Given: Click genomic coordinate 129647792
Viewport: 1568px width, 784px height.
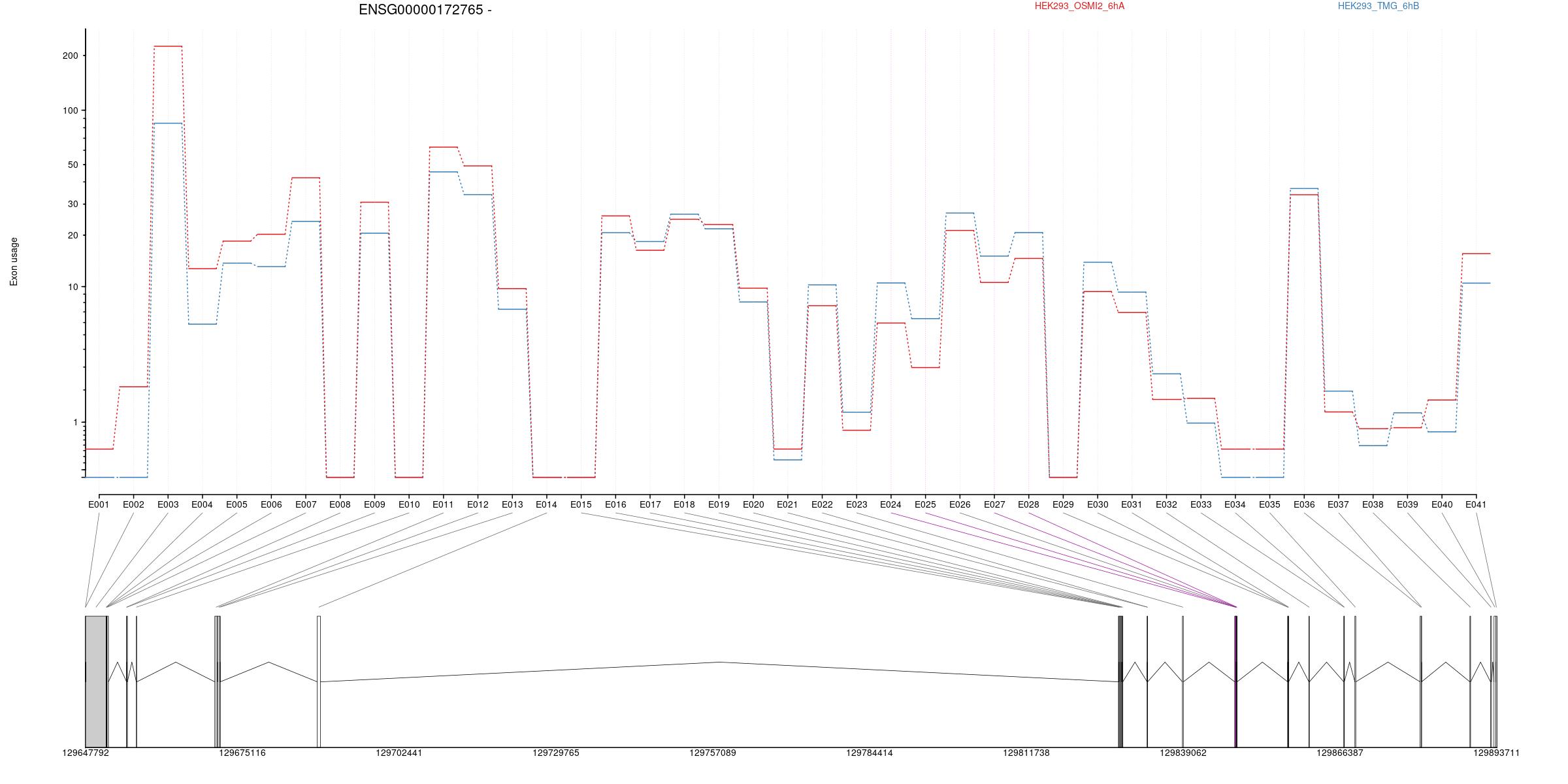Looking at the screenshot, I should click(86, 753).
